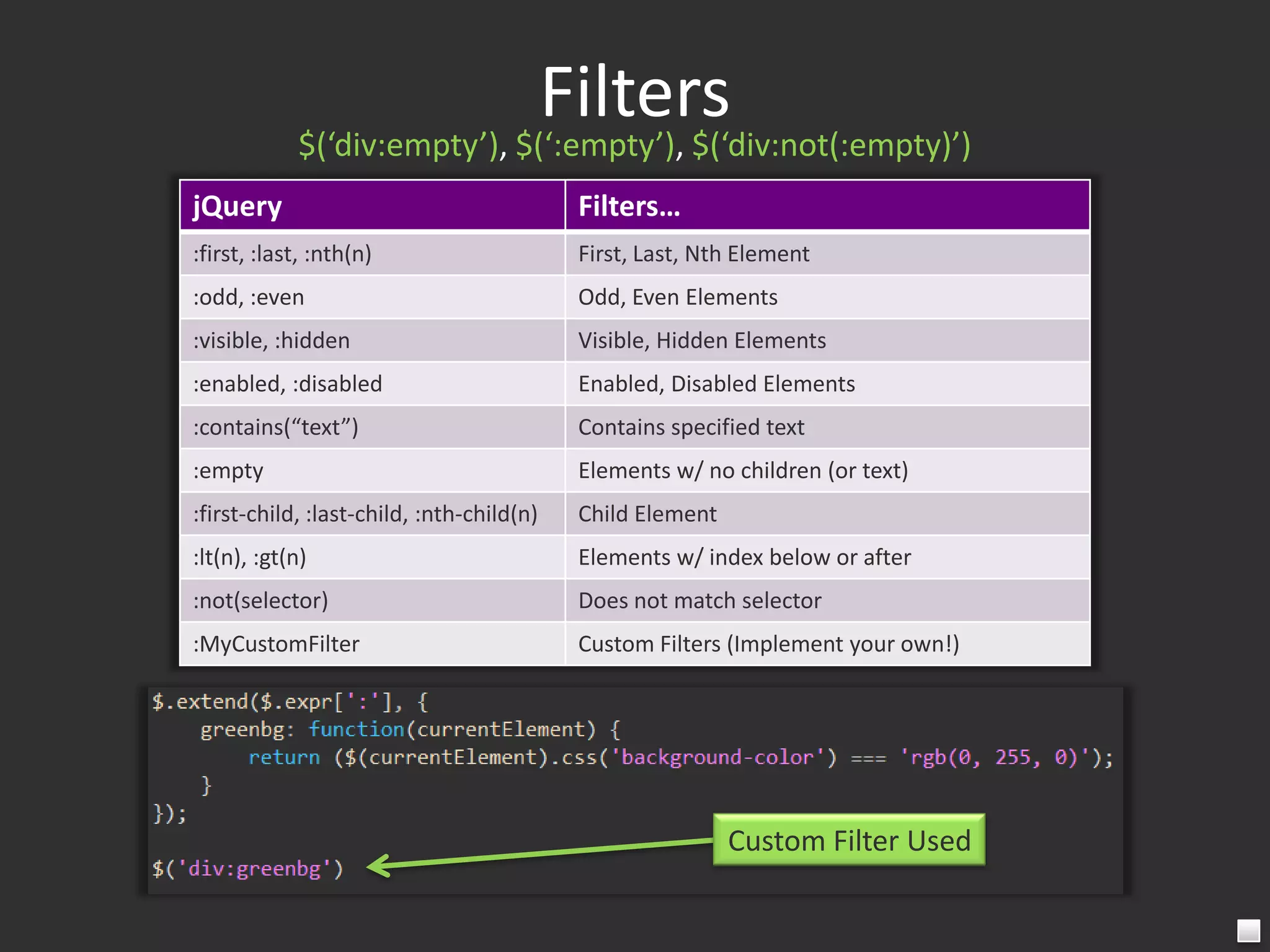The height and width of the screenshot is (952, 1270).
Task: Click the small white square button in corner
Action: 1248,930
